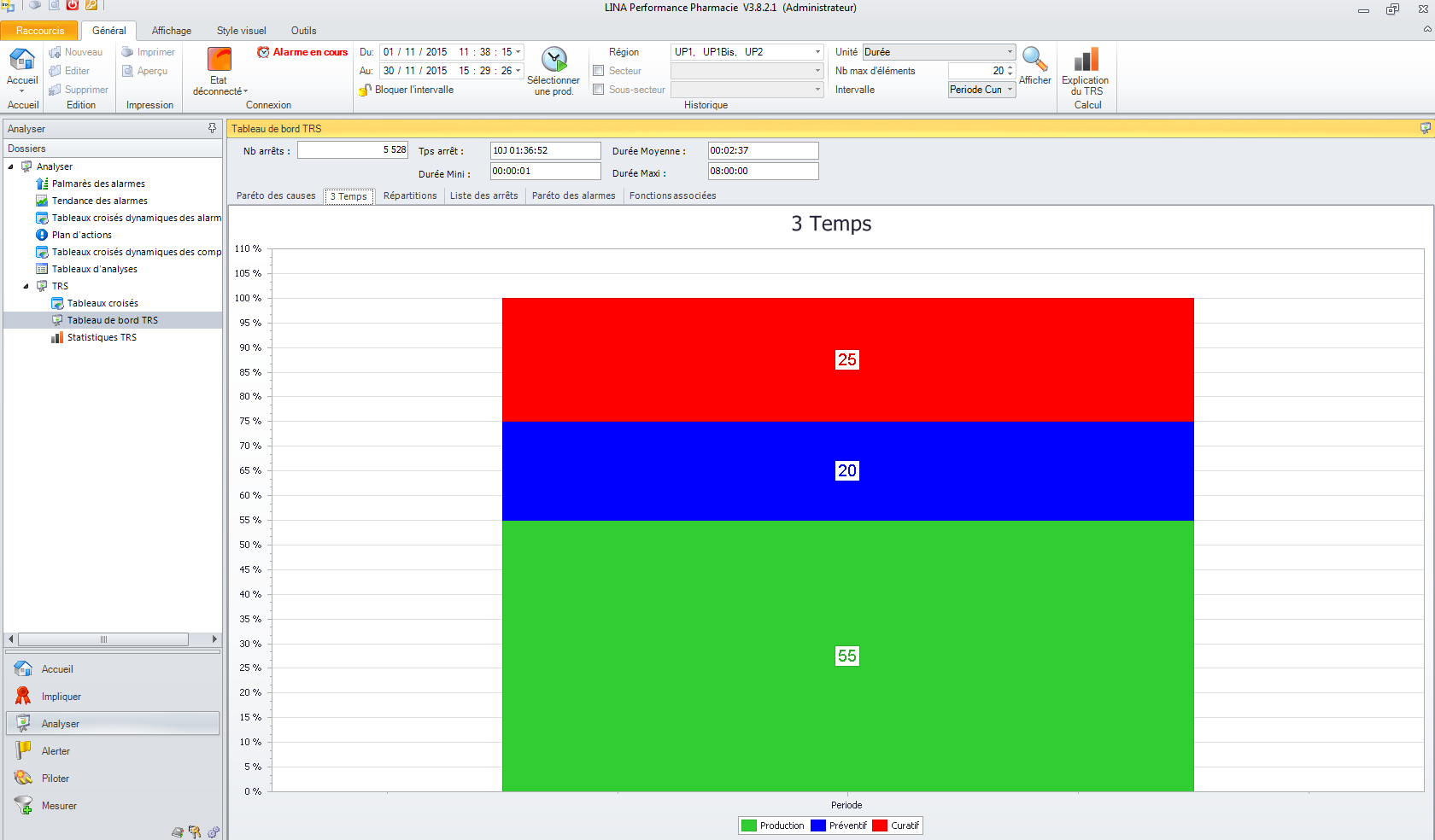Click the blue Préventif legend swatch

818,825
